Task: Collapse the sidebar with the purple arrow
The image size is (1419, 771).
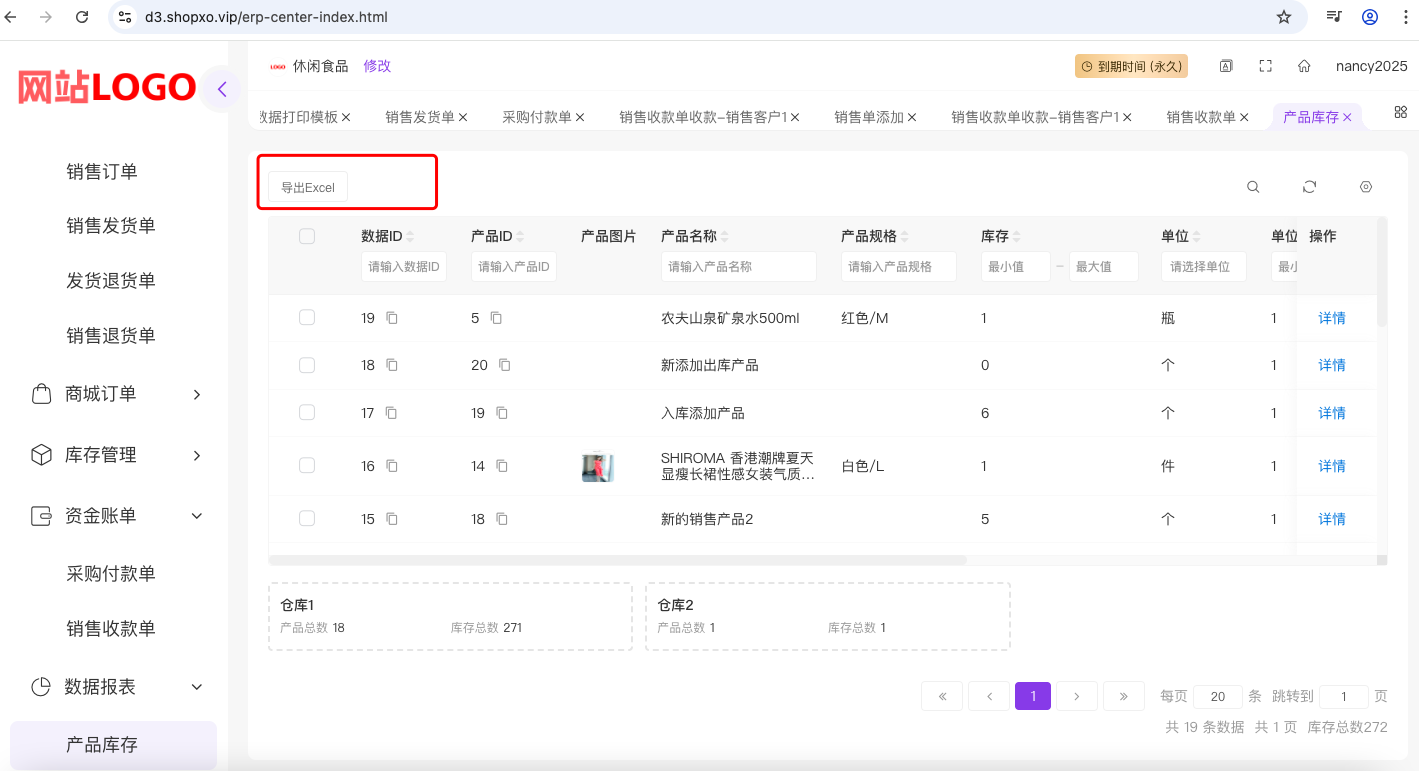Action: click(221, 89)
